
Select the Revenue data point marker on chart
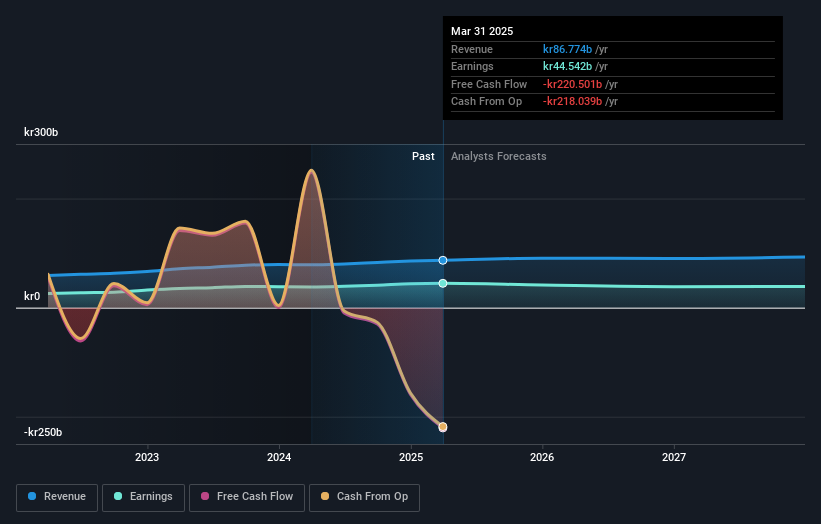443,260
